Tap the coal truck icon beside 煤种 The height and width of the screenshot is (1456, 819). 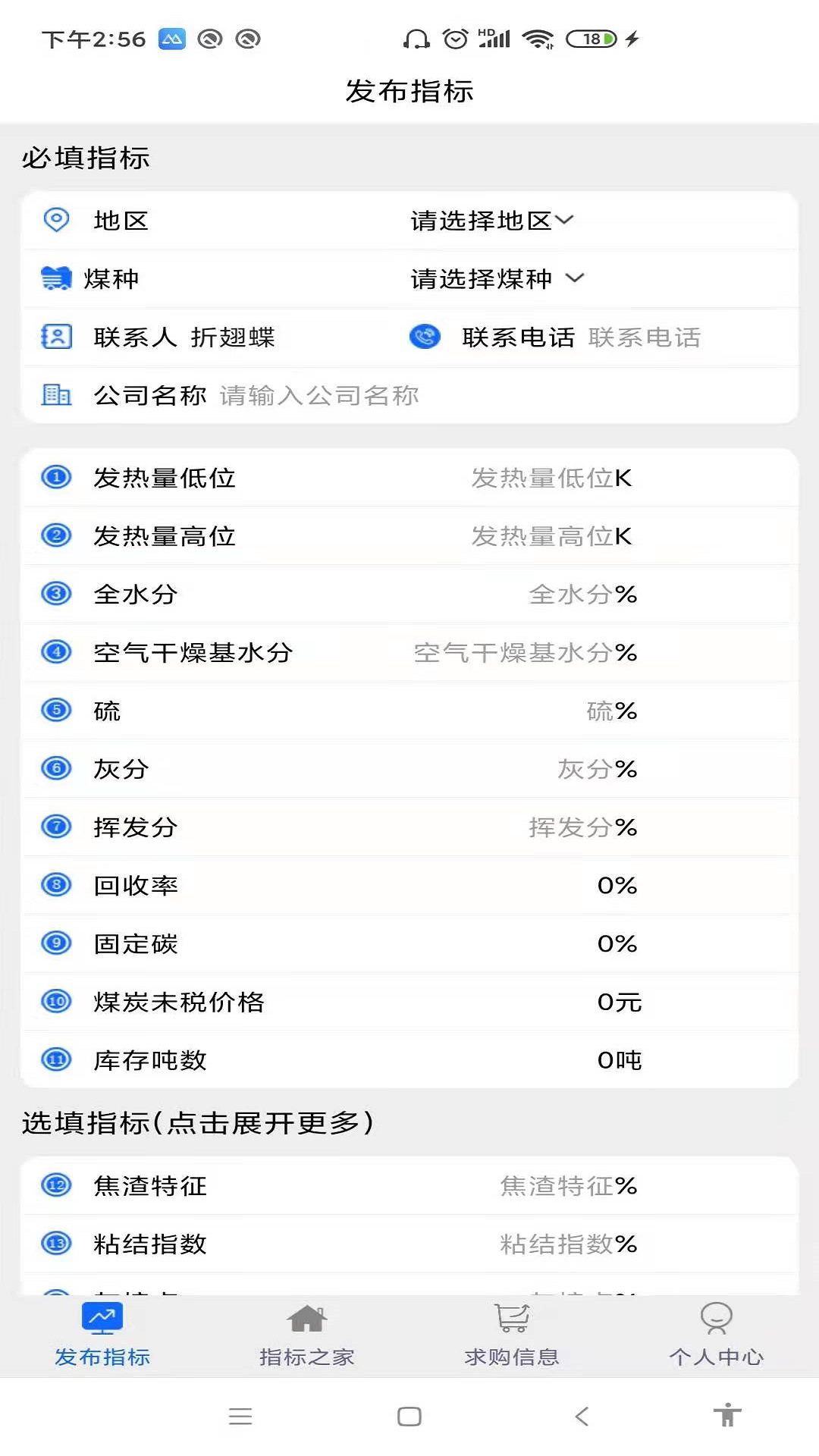(x=56, y=279)
